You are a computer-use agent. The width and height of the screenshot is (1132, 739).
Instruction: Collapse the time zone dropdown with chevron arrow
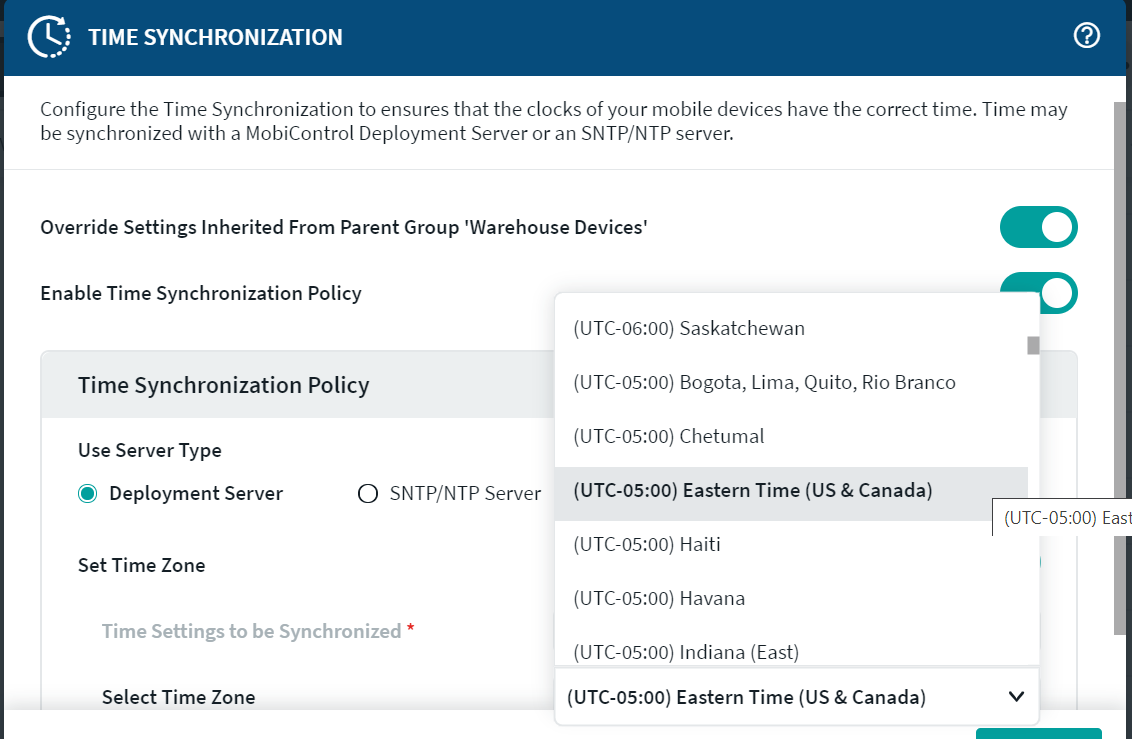1016,697
